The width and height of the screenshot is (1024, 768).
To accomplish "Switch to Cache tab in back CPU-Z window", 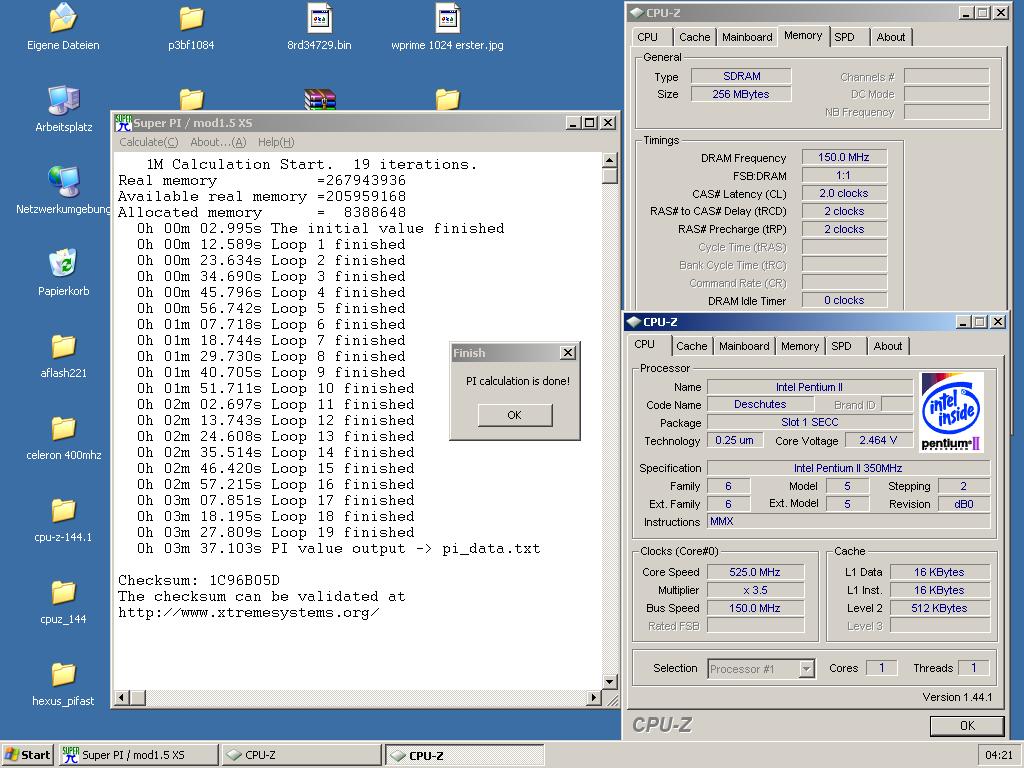I will tap(695, 37).
